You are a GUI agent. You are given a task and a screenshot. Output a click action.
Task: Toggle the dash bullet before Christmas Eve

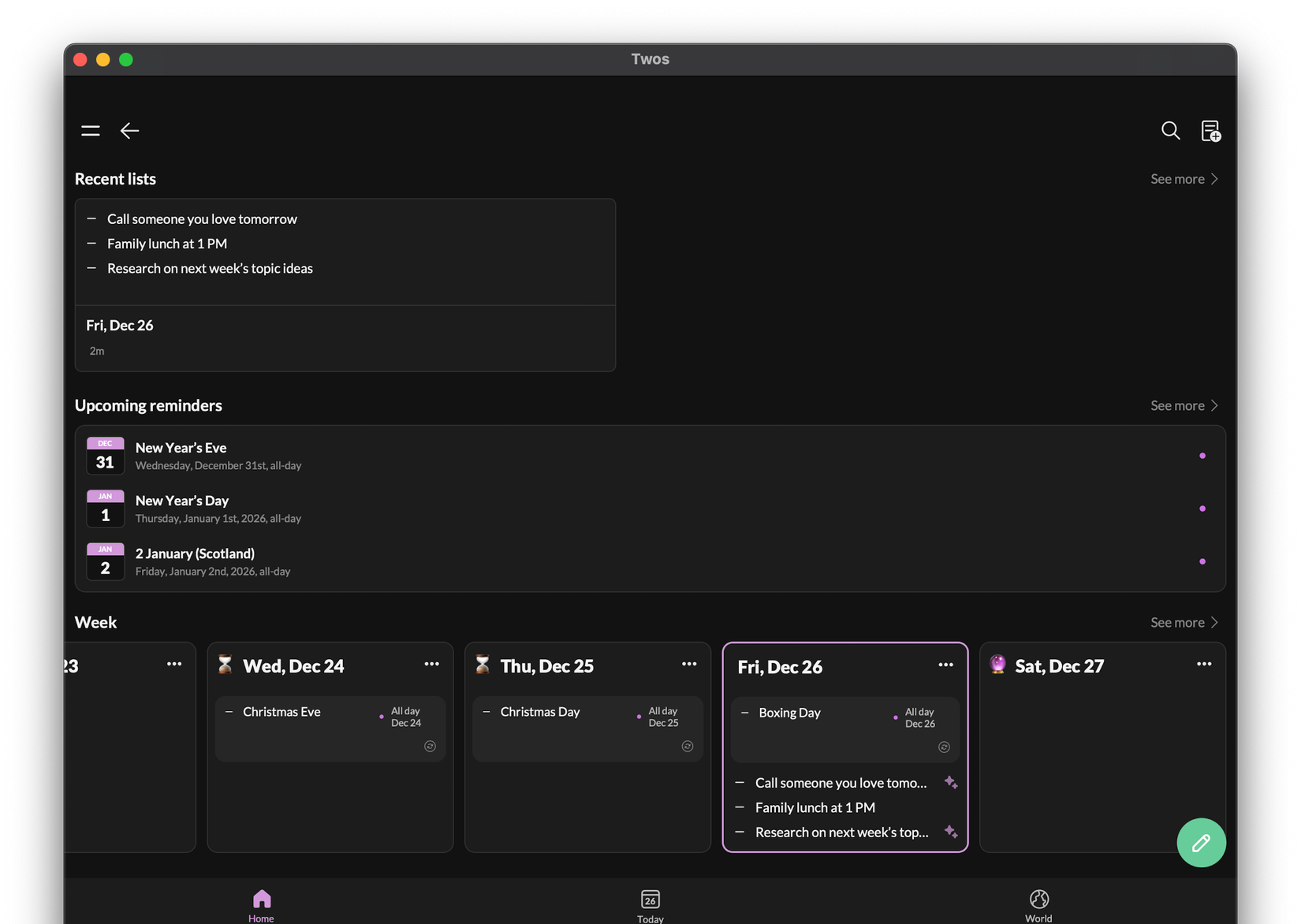(229, 712)
